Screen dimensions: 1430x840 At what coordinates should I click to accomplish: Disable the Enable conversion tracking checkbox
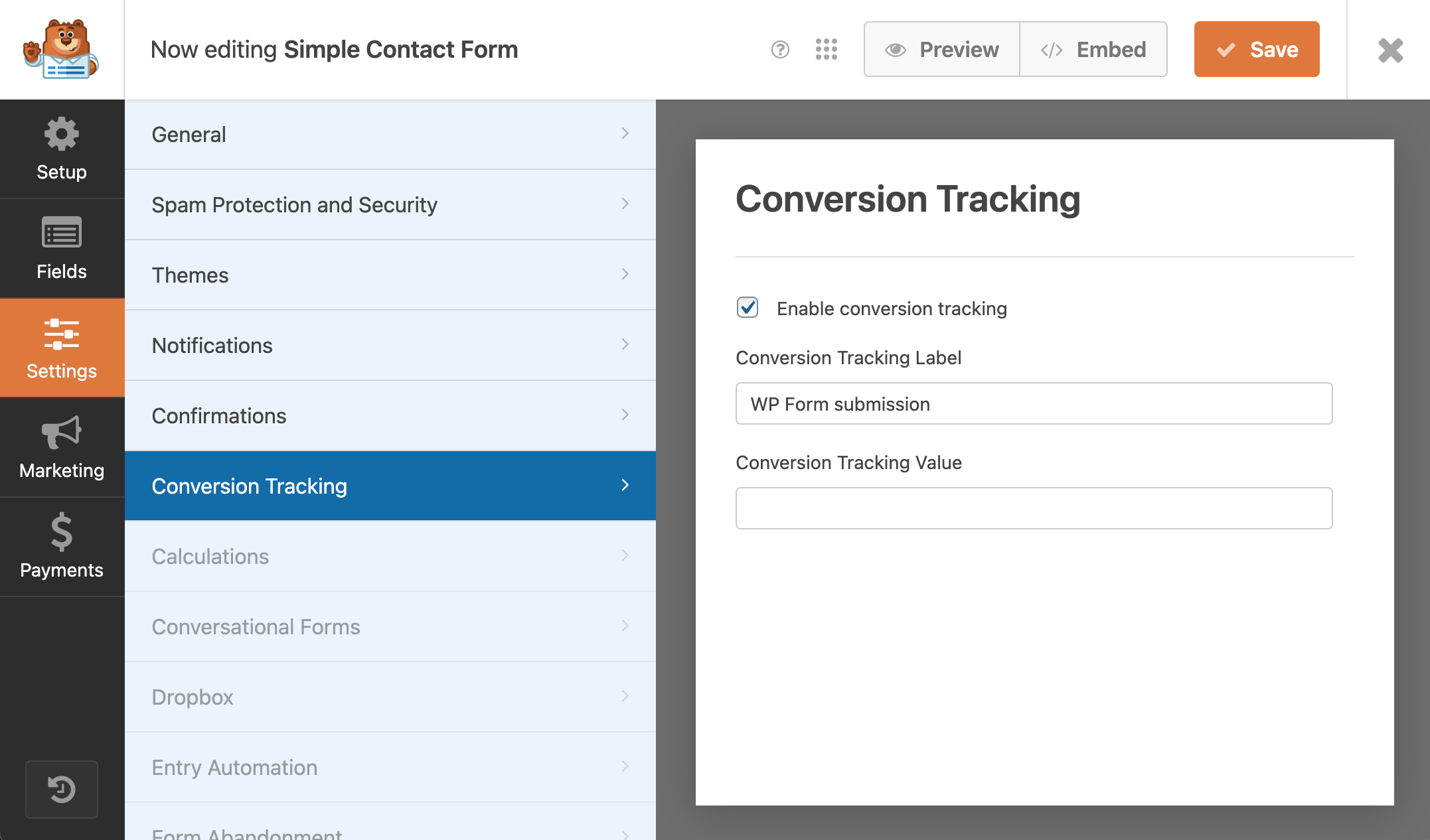747,308
